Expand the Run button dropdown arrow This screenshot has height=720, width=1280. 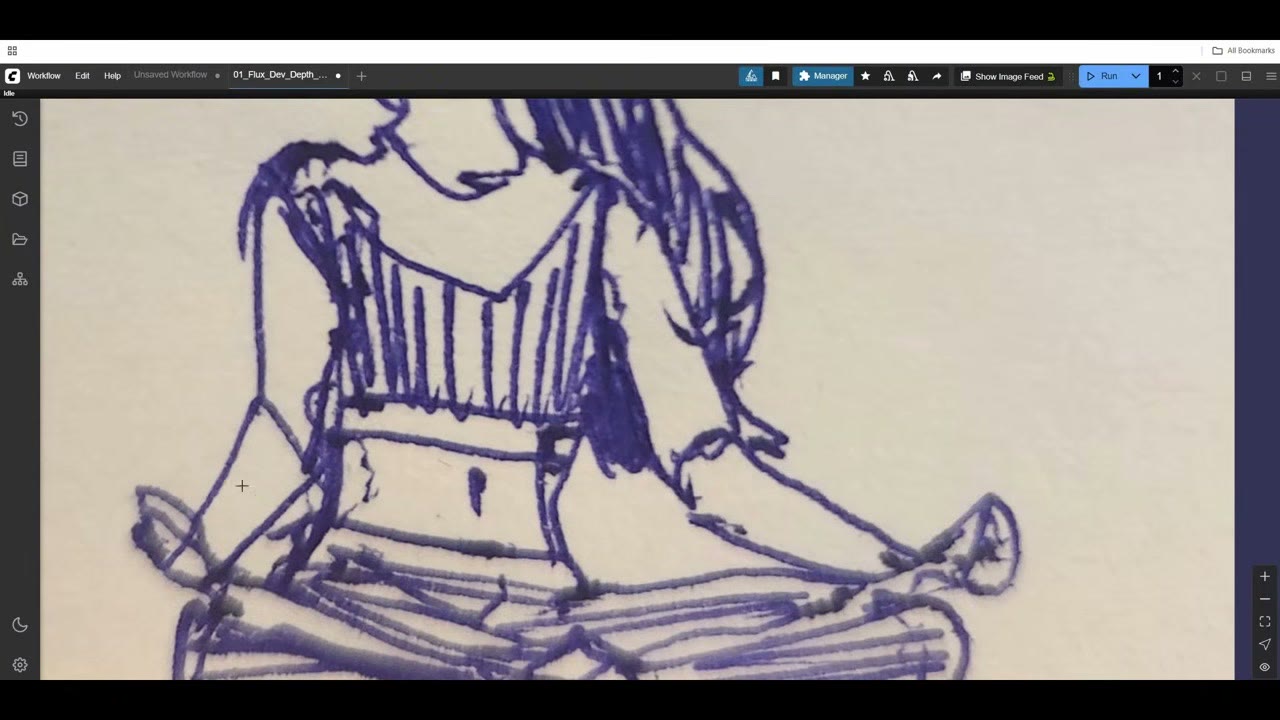pos(1136,76)
